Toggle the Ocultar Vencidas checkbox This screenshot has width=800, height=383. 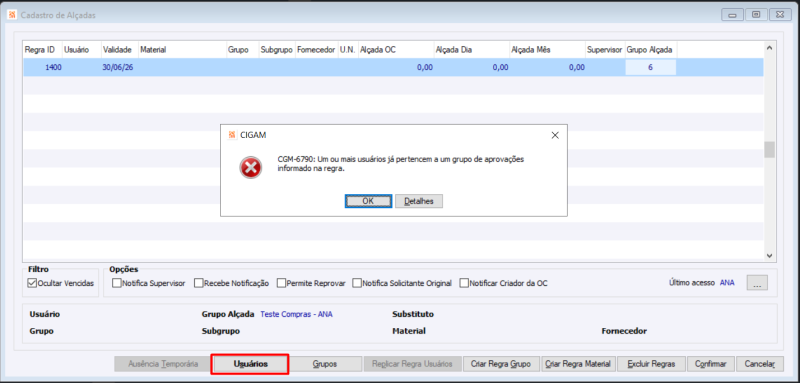tap(32, 283)
